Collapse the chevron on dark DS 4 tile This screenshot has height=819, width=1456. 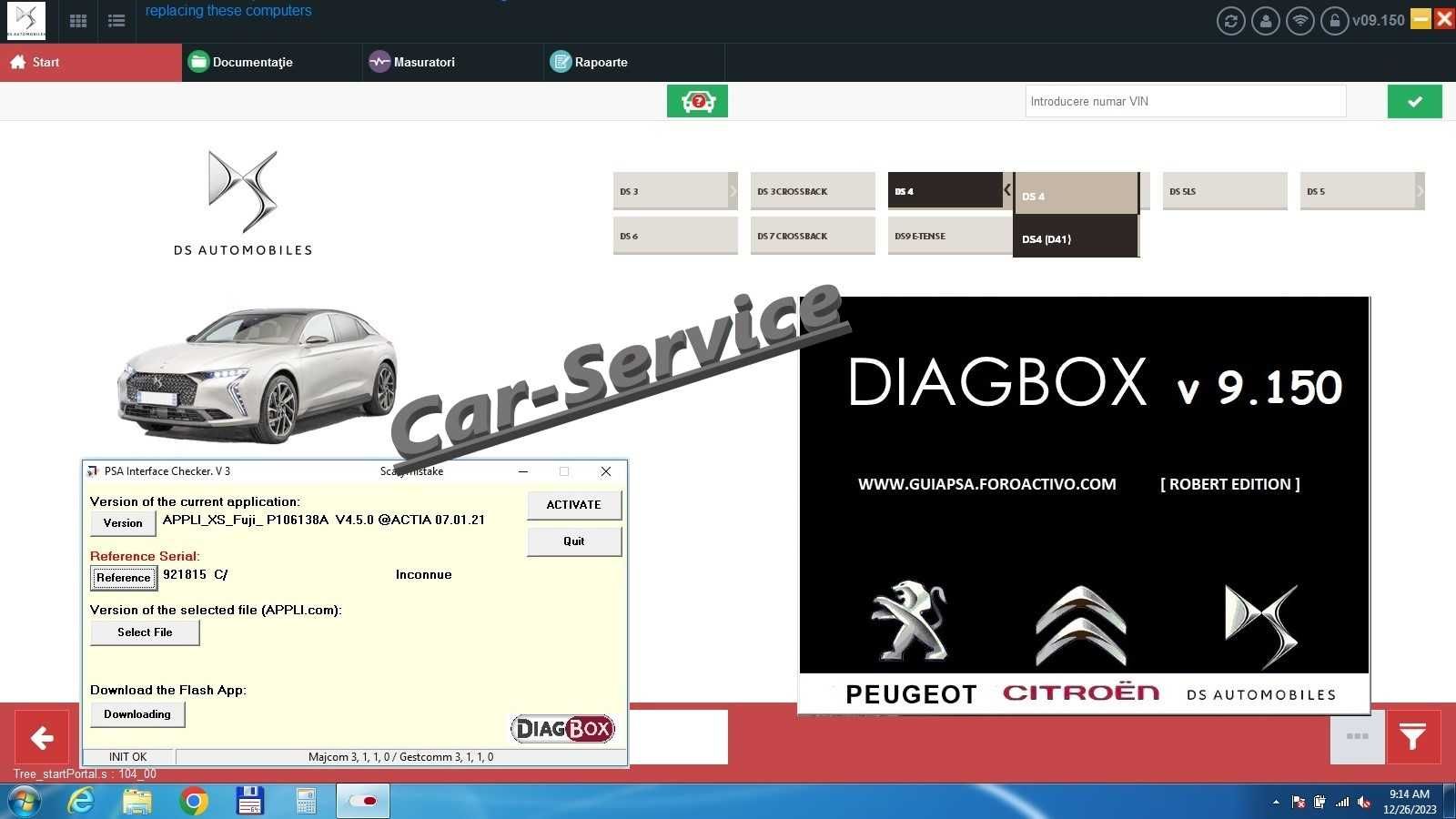pyautogui.click(x=1006, y=190)
